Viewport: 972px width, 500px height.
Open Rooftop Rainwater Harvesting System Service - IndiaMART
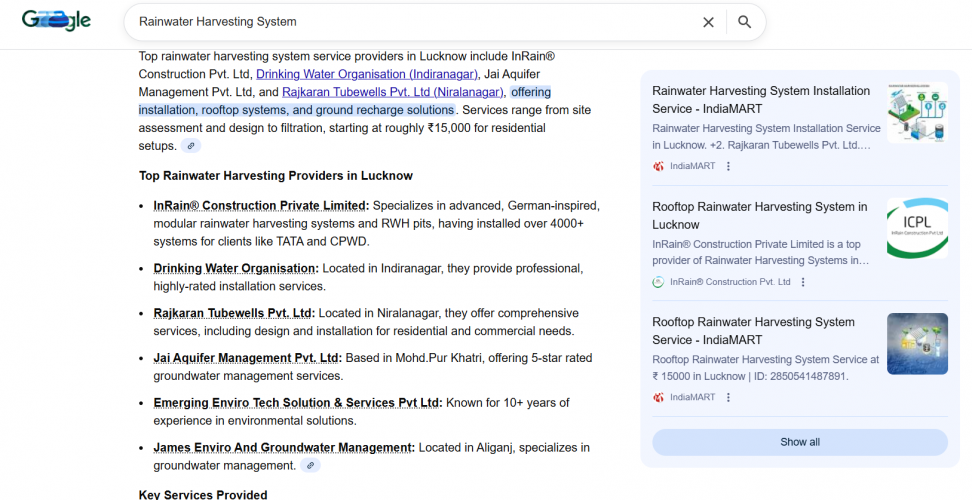754,331
